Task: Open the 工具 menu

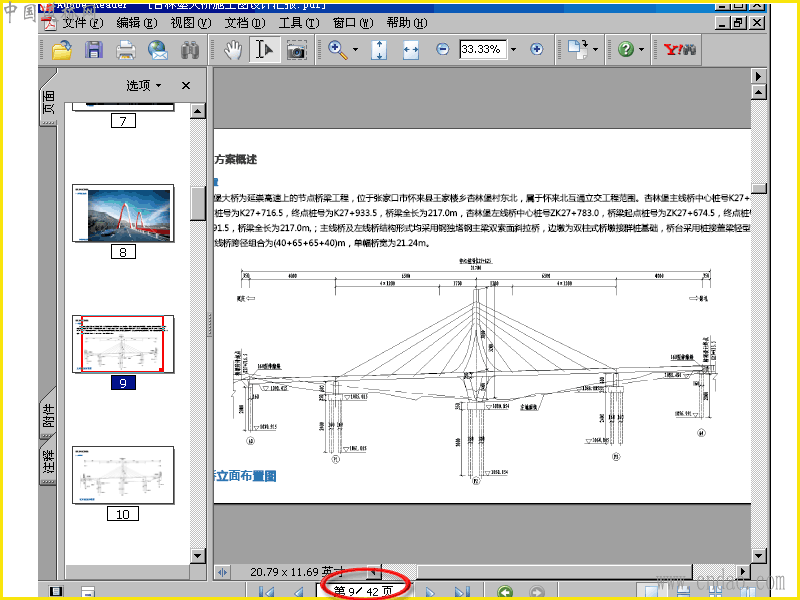Action: [297, 22]
